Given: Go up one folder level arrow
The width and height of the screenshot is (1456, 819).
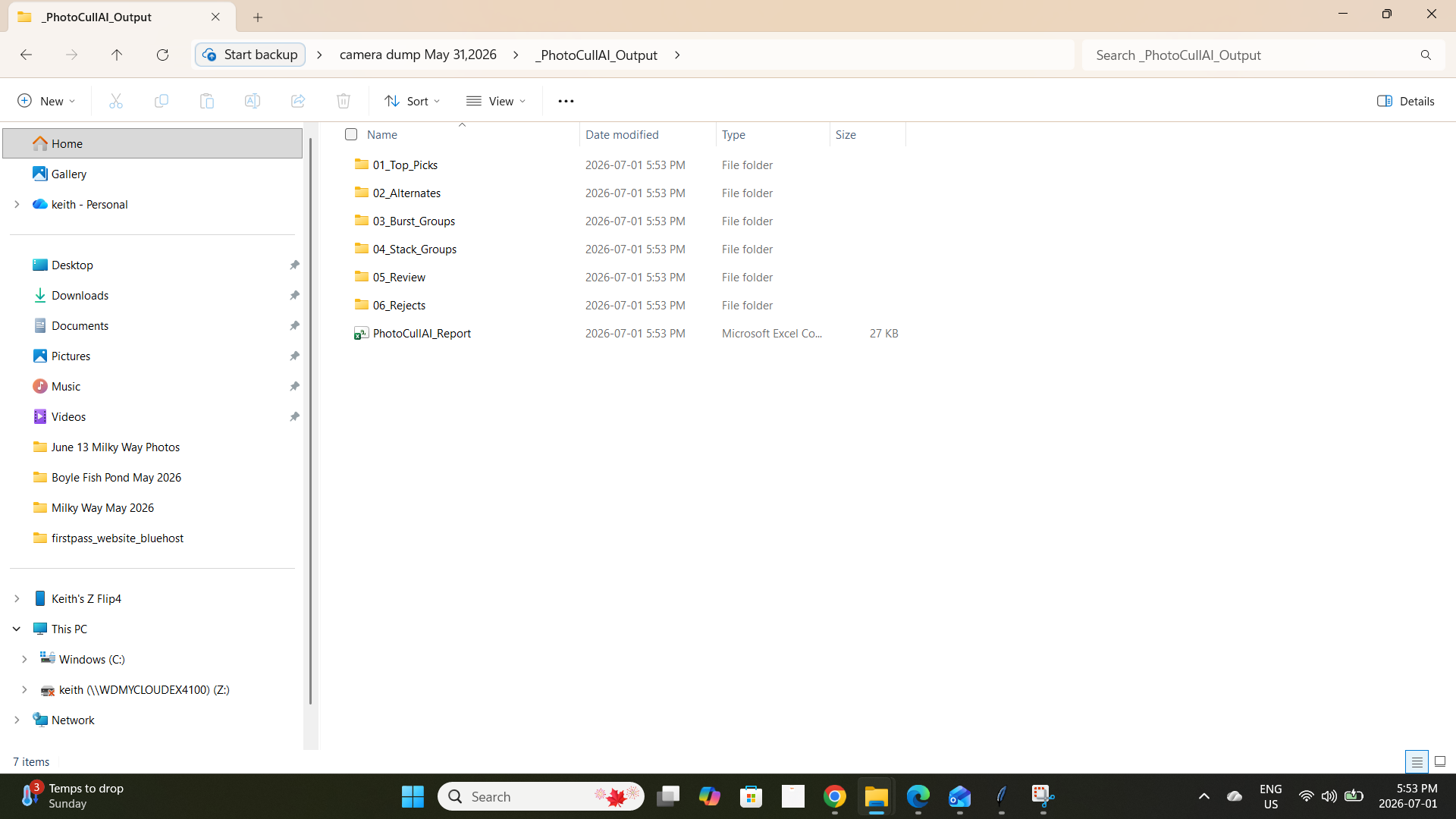Looking at the screenshot, I should click(x=117, y=55).
